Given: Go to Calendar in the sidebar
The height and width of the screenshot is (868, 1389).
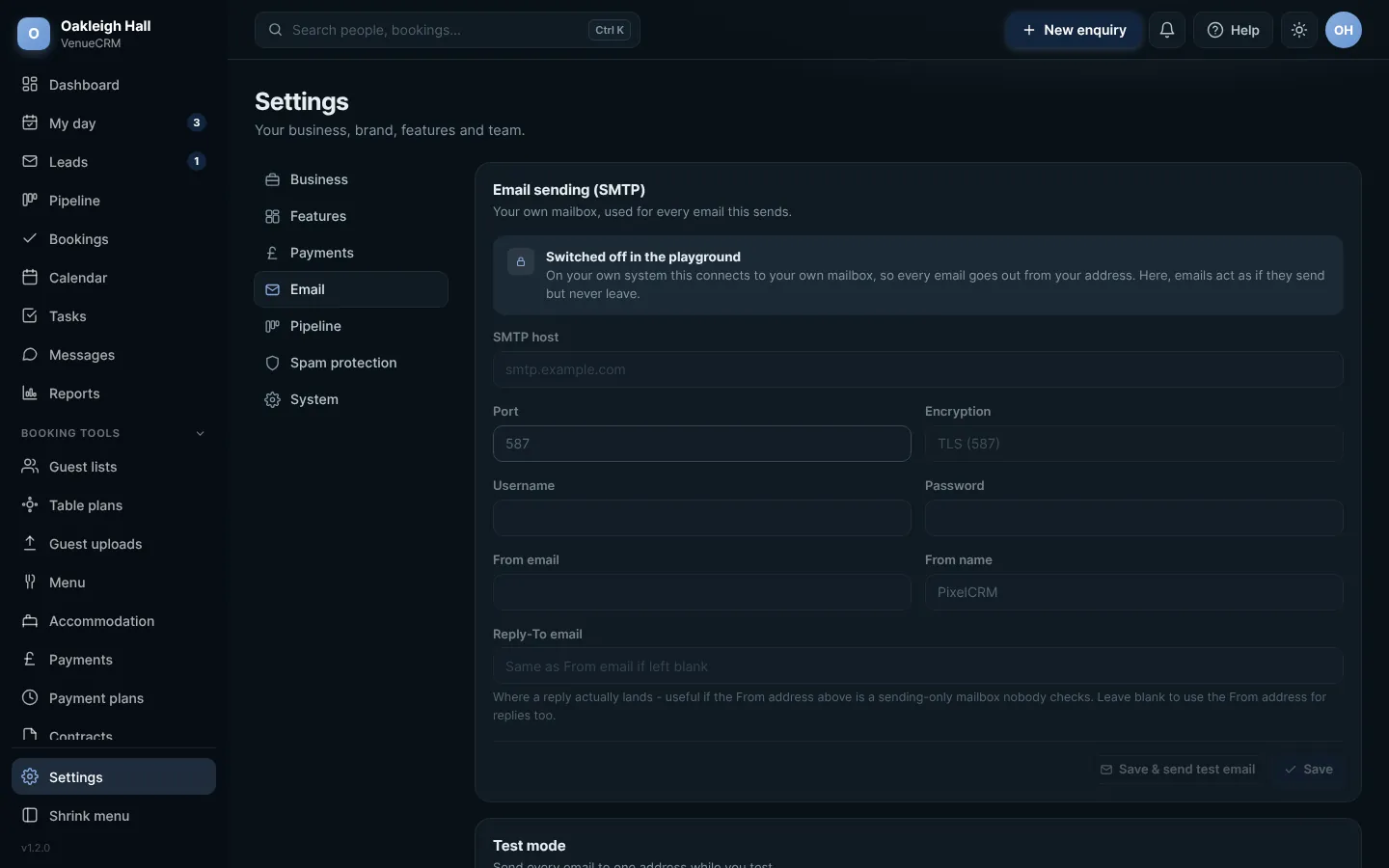Looking at the screenshot, I should 114,278.
